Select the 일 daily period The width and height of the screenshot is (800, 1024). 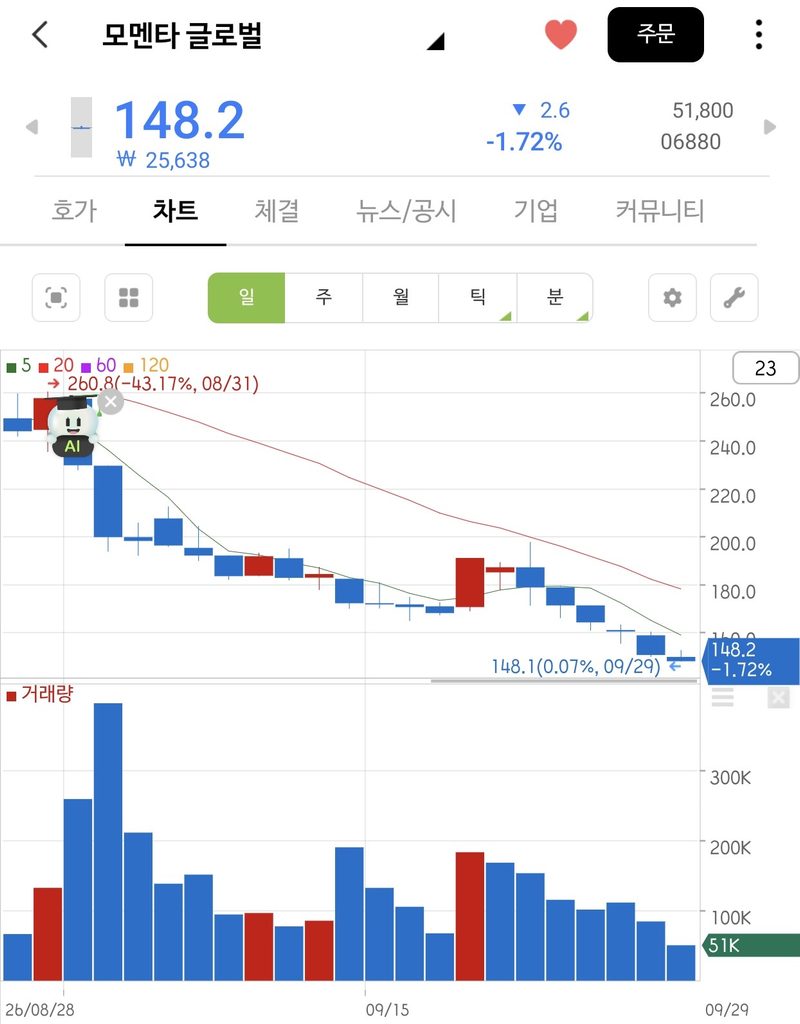pos(246,298)
